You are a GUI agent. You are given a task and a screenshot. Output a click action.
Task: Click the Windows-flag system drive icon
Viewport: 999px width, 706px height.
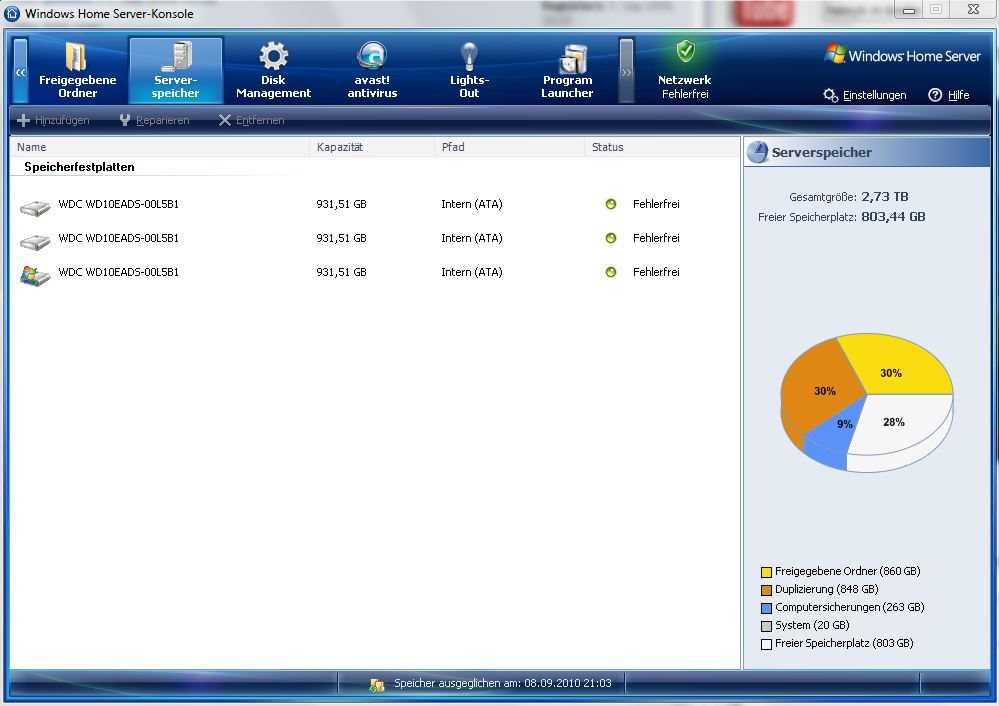pyautogui.click(x=35, y=275)
